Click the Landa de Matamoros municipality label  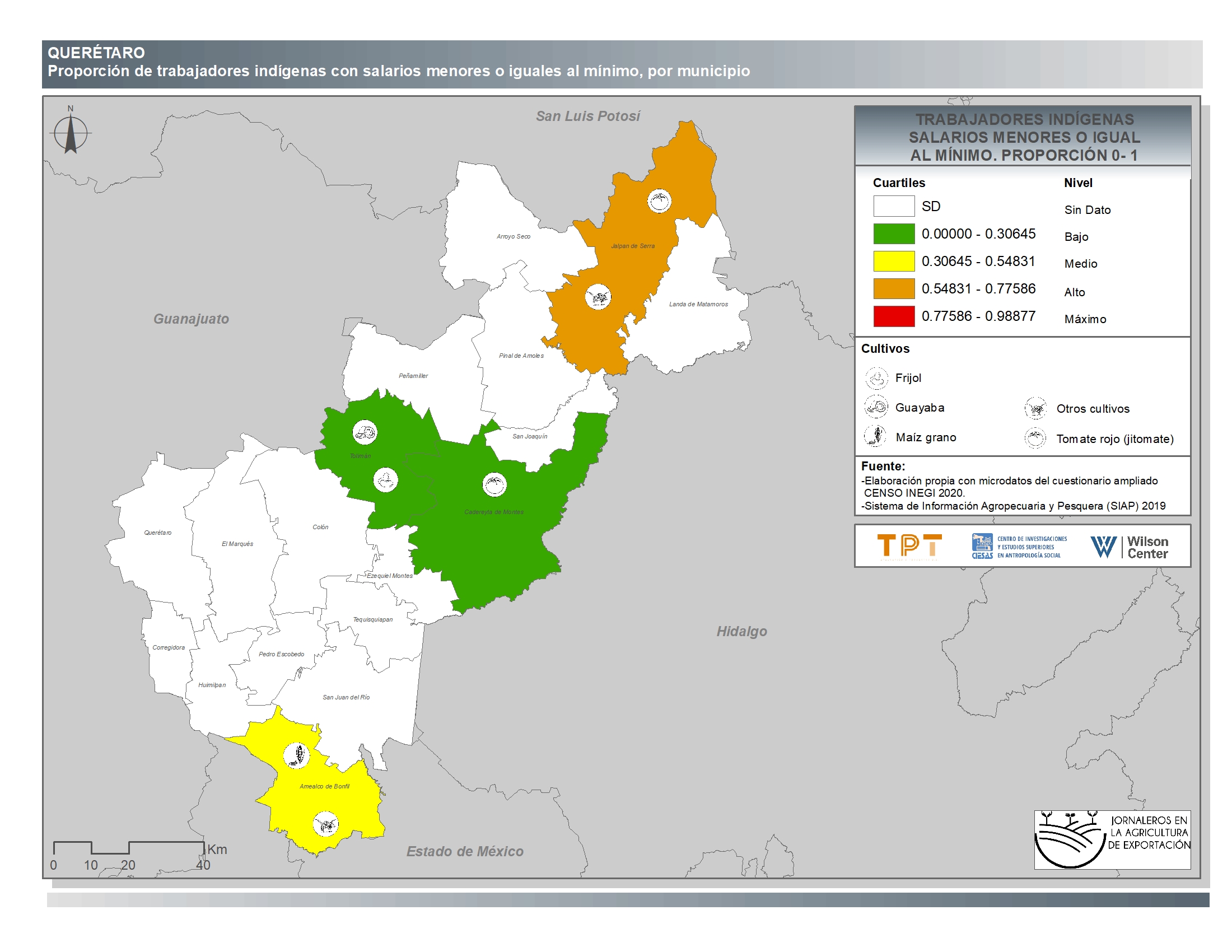click(698, 304)
